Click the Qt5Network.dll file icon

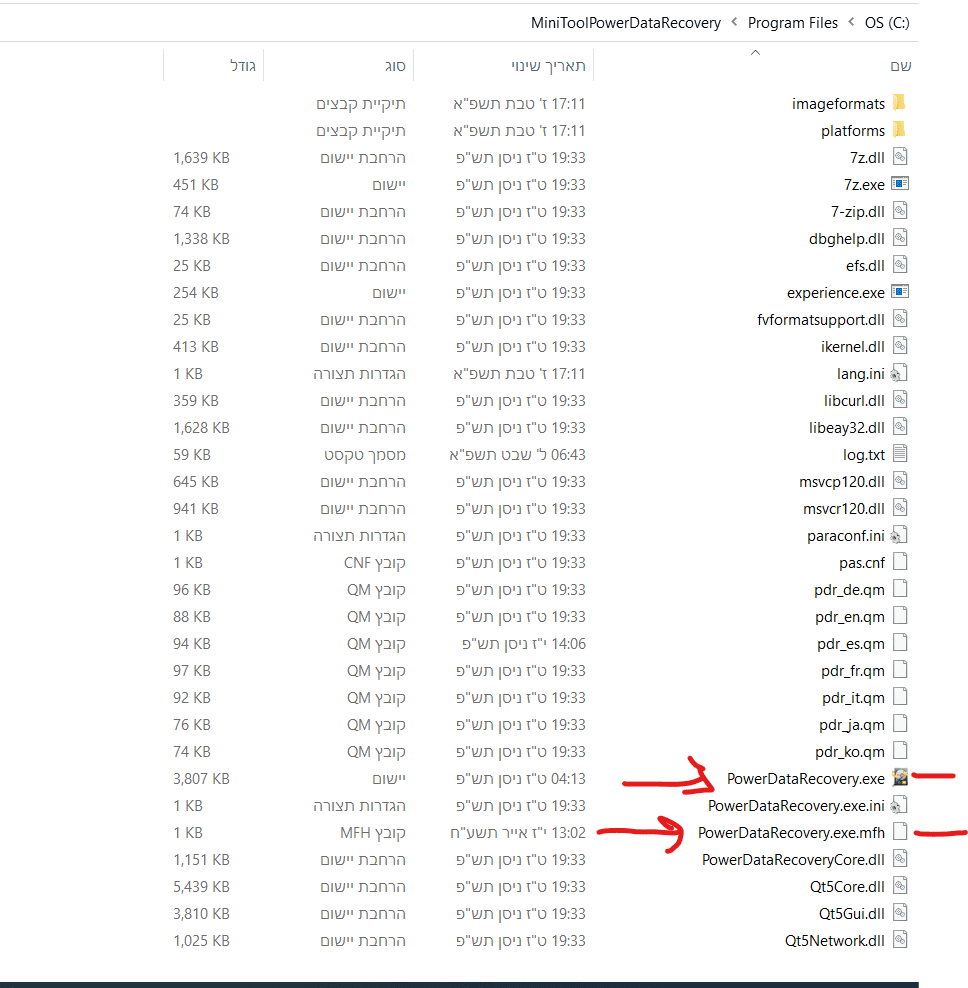coord(900,940)
